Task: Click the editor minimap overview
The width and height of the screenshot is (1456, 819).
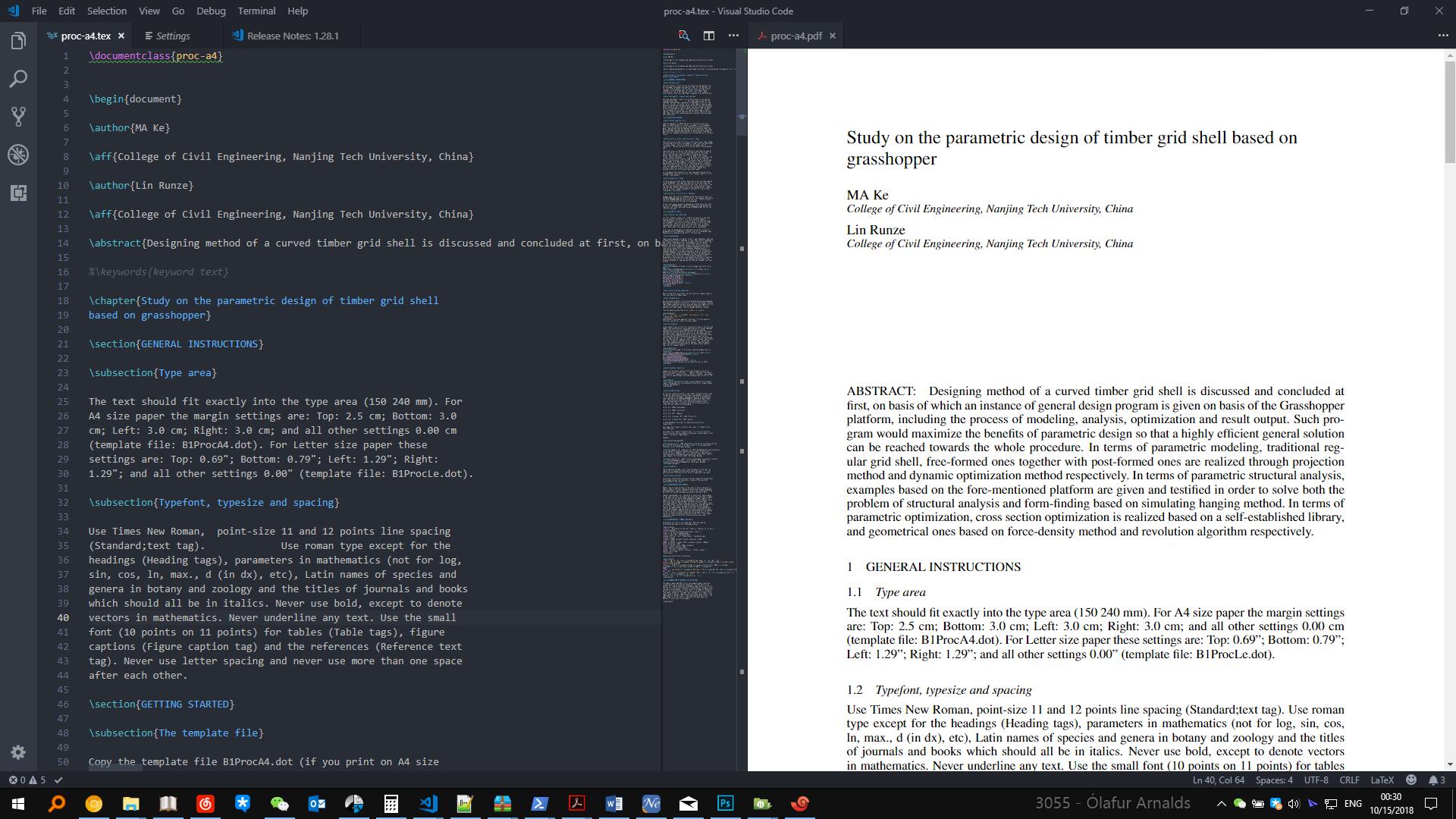Action: (x=699, y=326)
